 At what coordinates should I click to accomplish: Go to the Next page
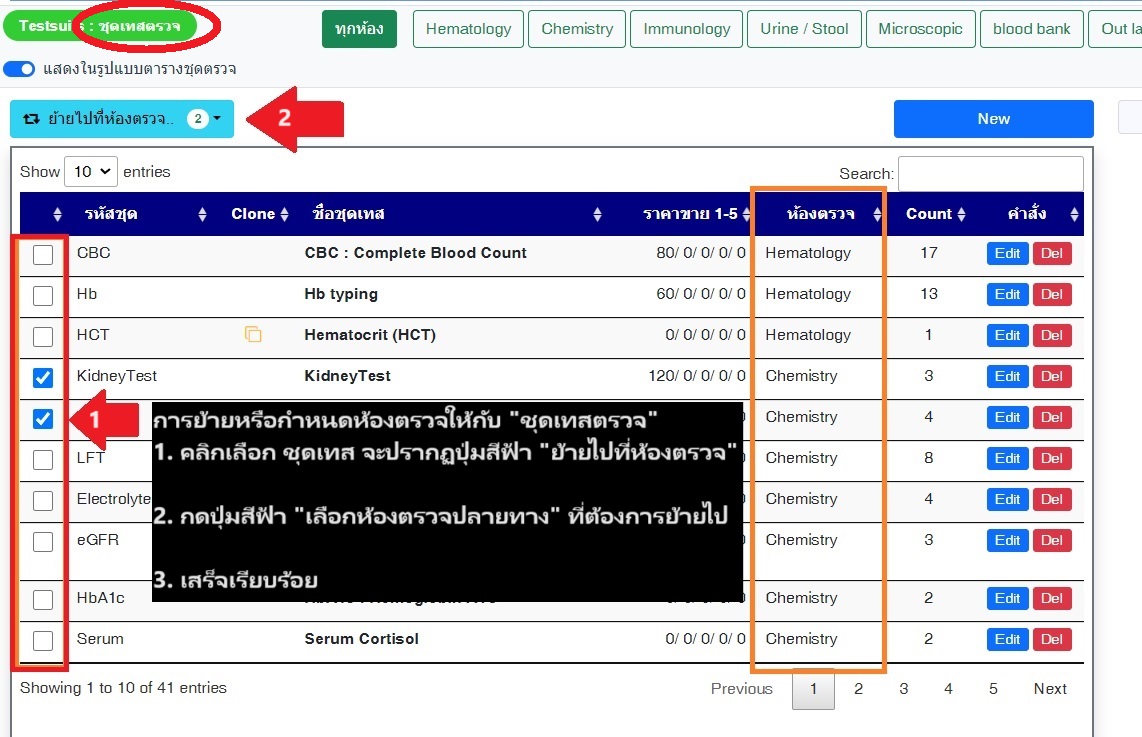click(1050, 689)
